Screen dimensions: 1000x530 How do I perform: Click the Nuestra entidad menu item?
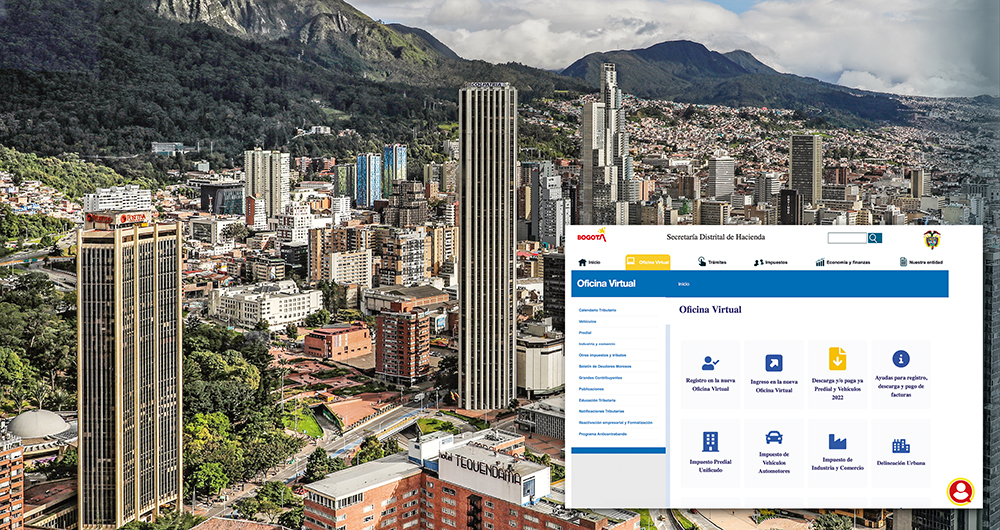(x=920, y=262)
